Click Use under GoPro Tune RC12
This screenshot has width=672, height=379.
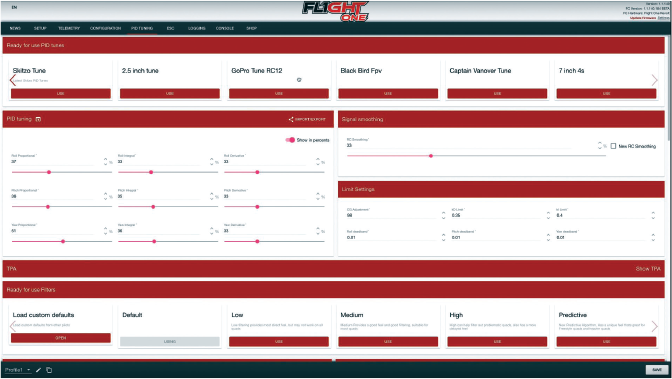(279, 93)
